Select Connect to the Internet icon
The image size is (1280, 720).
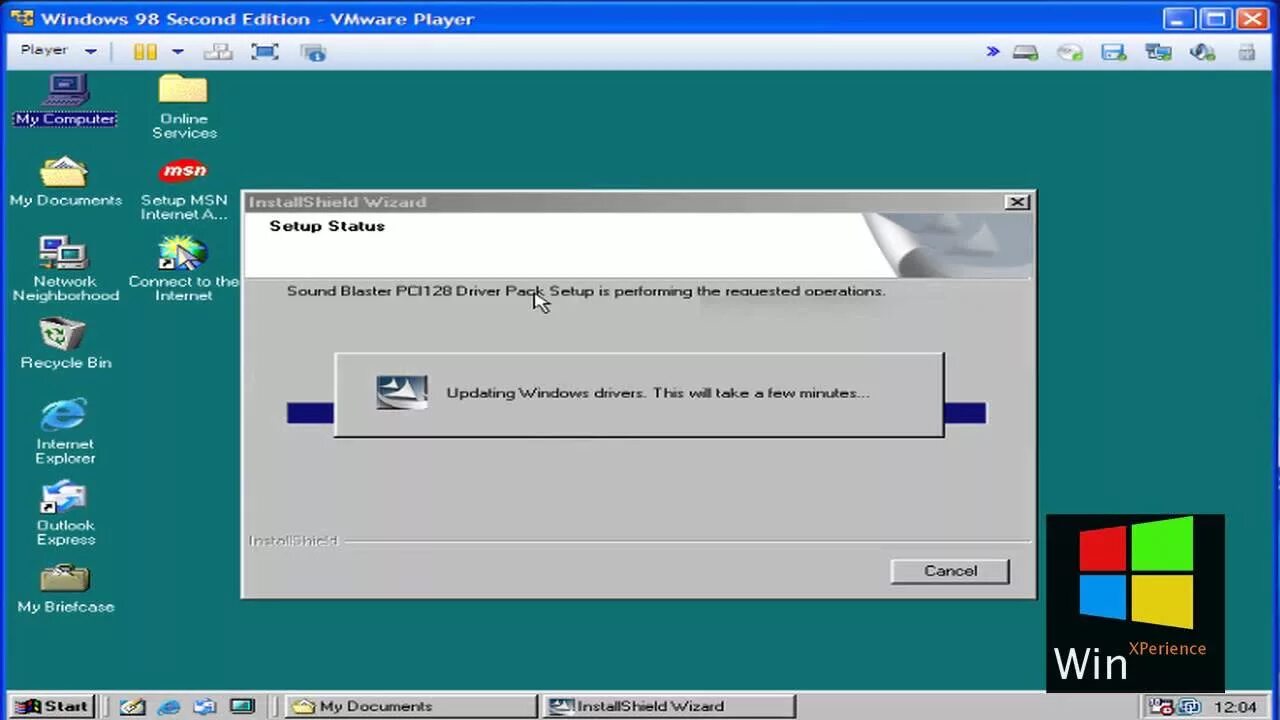(x=184, y=268)
